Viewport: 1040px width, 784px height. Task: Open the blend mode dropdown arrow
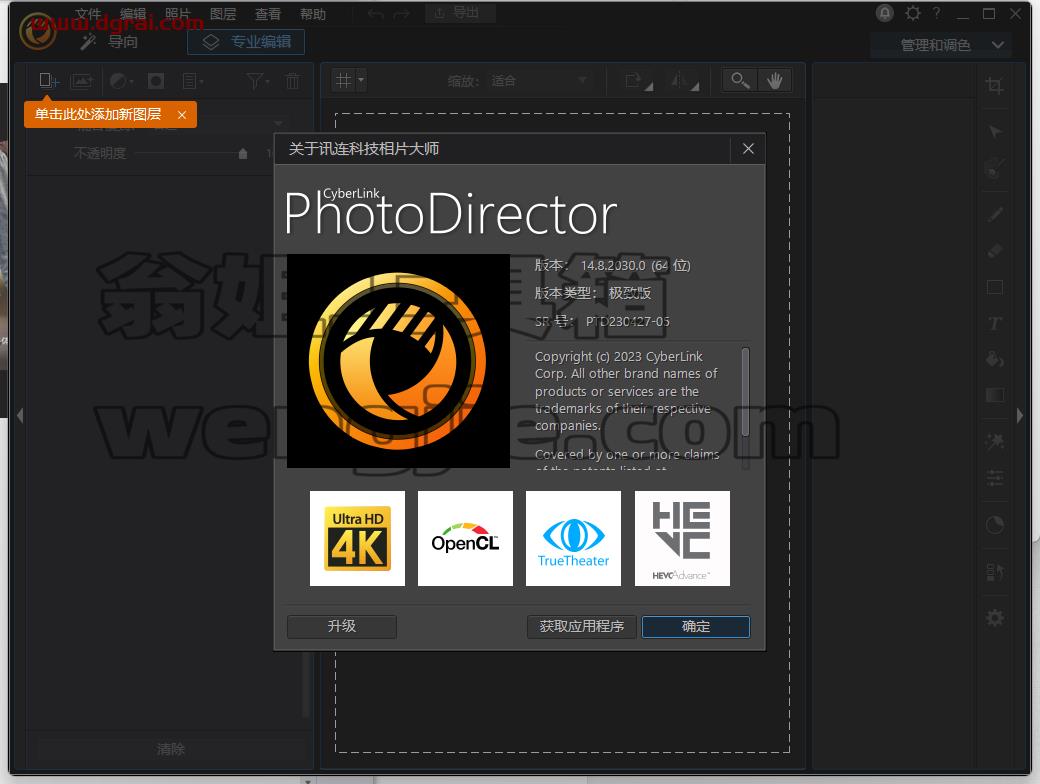pos(279,123)
